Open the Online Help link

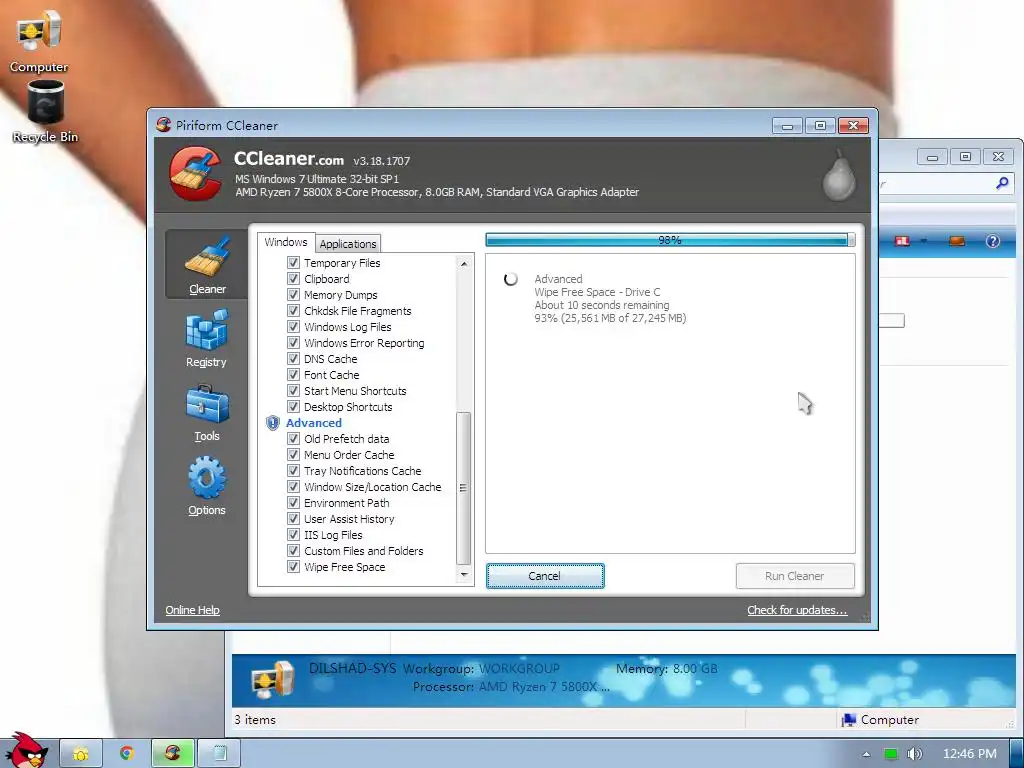point(192,610)
